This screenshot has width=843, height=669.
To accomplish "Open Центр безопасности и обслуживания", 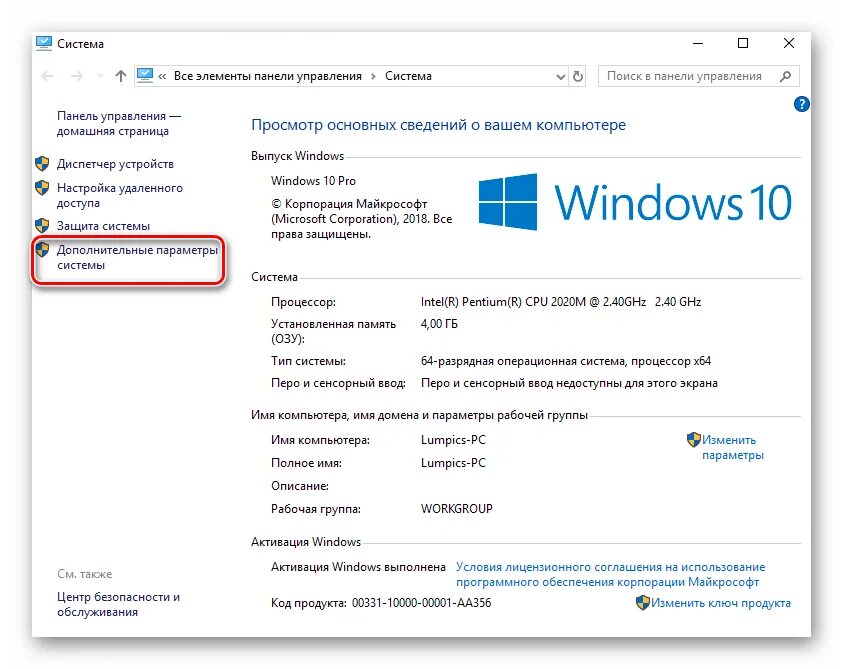I will pyautogui.click(x=118, y=604).
